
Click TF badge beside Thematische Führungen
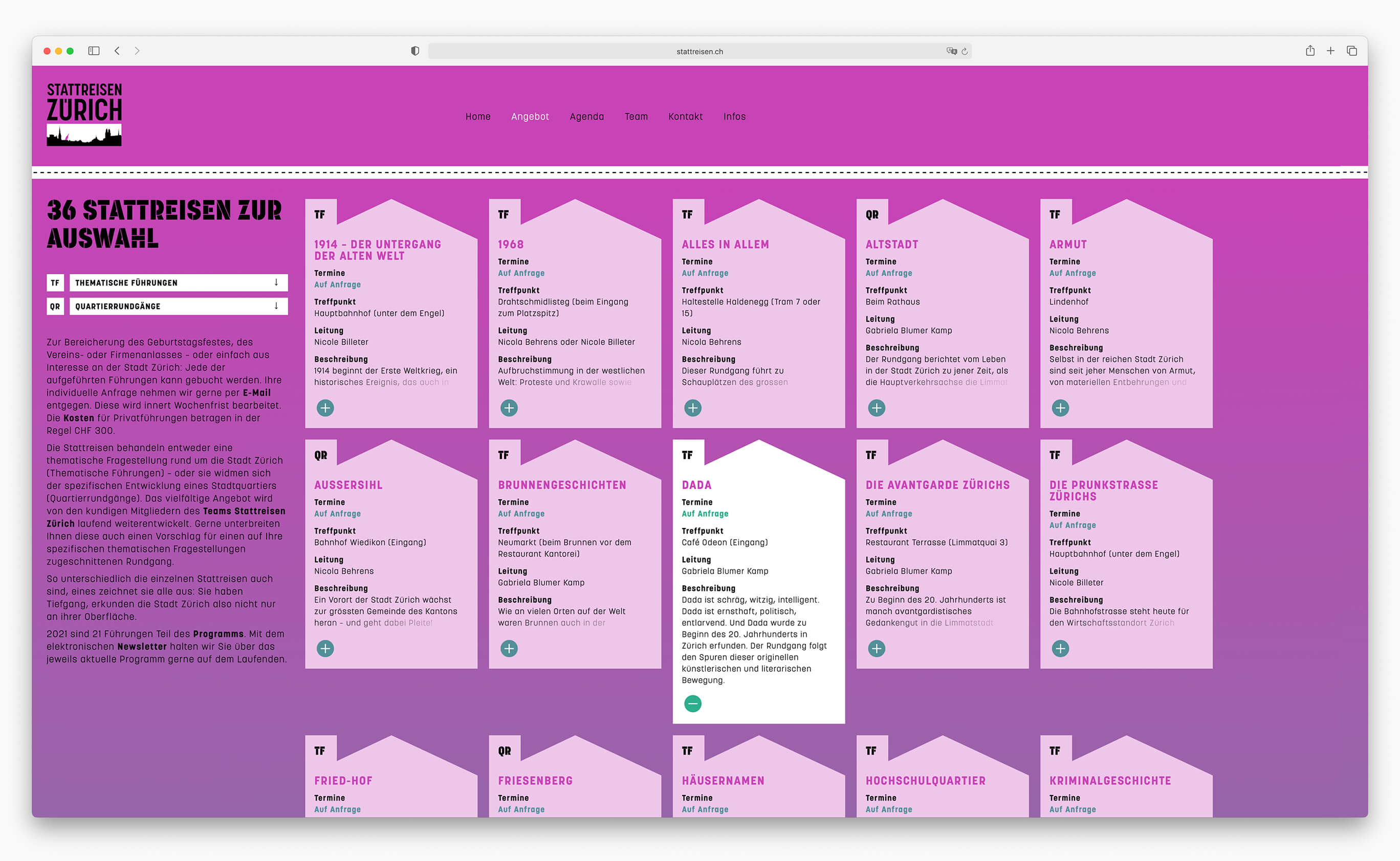coord(55,282)
